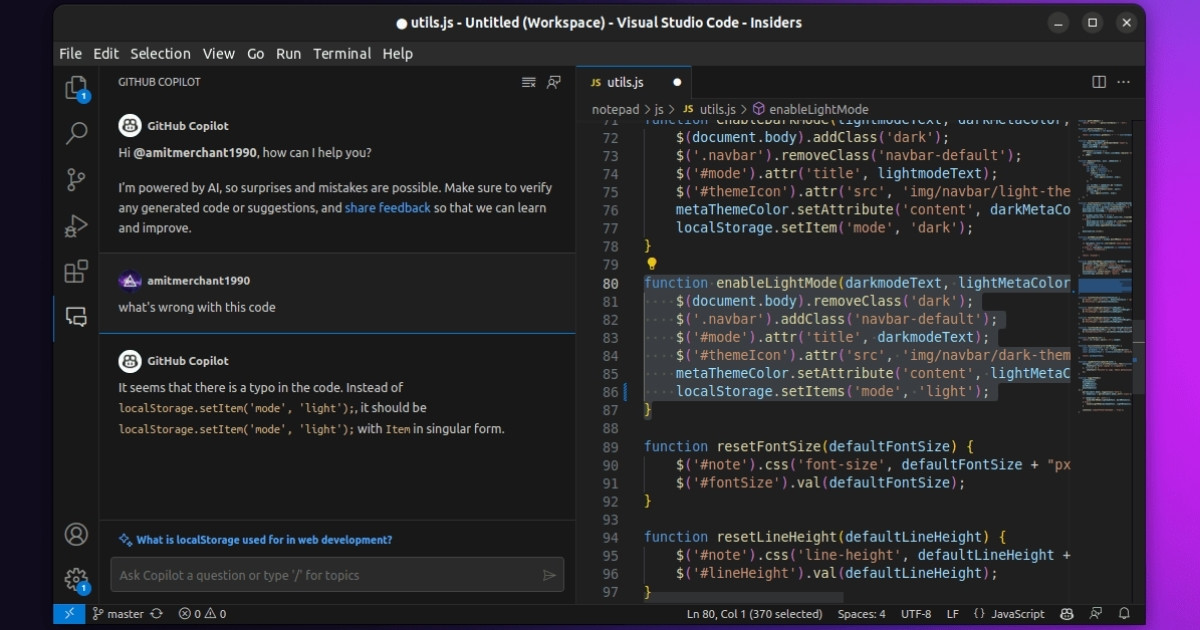Clear the Copilot chat session icon
The width and height of the screenshot is (1200, 630).
coord(529,82)
